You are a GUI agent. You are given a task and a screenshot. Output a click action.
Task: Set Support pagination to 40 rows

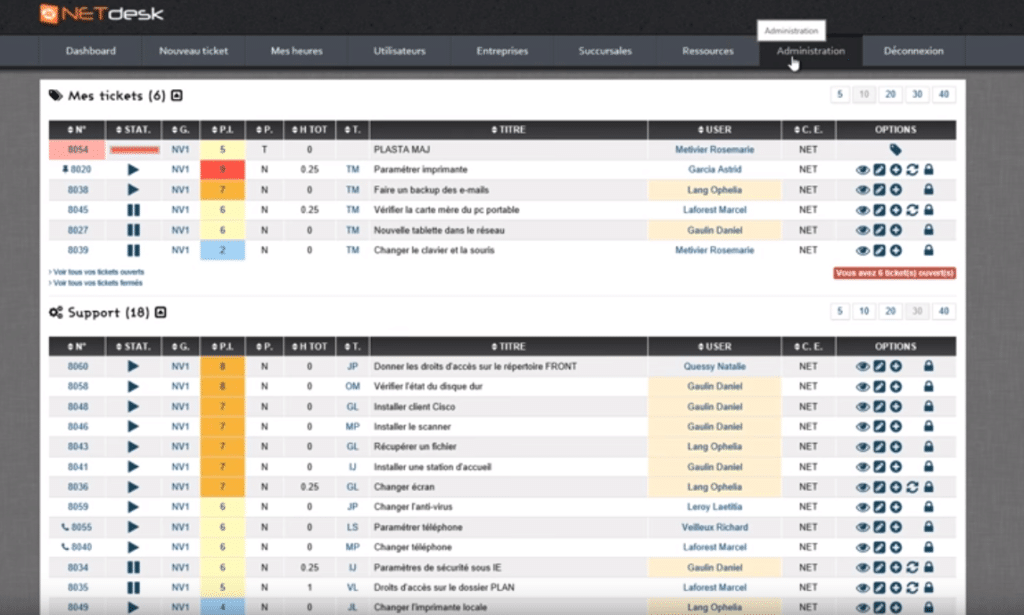point(944,311)
